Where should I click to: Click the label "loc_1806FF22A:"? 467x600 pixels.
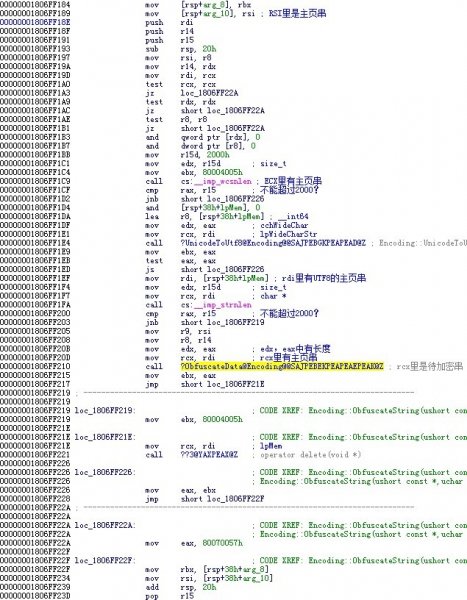coord(105,525)
